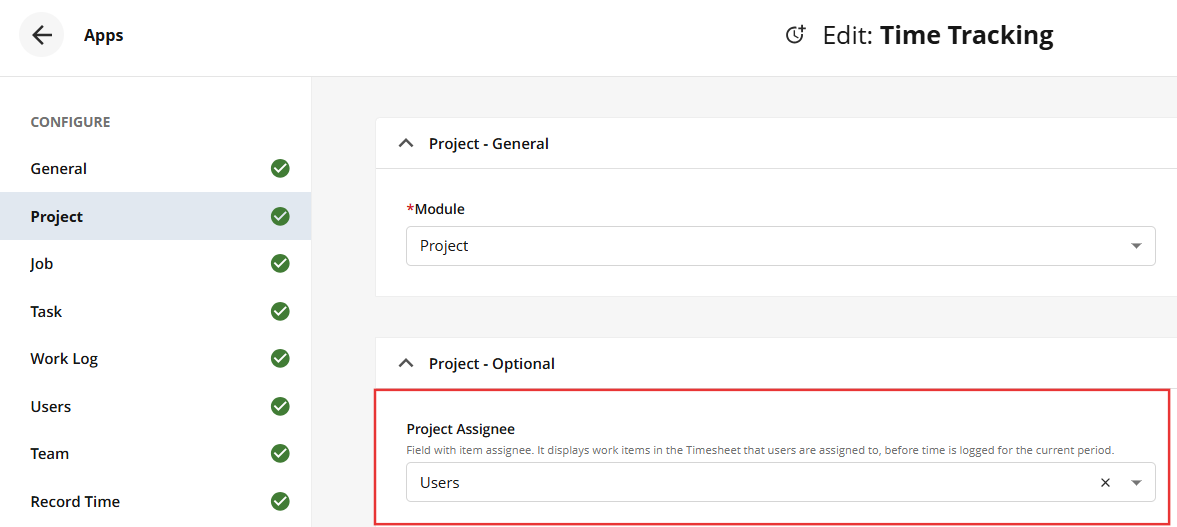1177x527 pixels.
Task: Click green checkmark beside Team
Action: pyautogui.click(x=280, y=453)
